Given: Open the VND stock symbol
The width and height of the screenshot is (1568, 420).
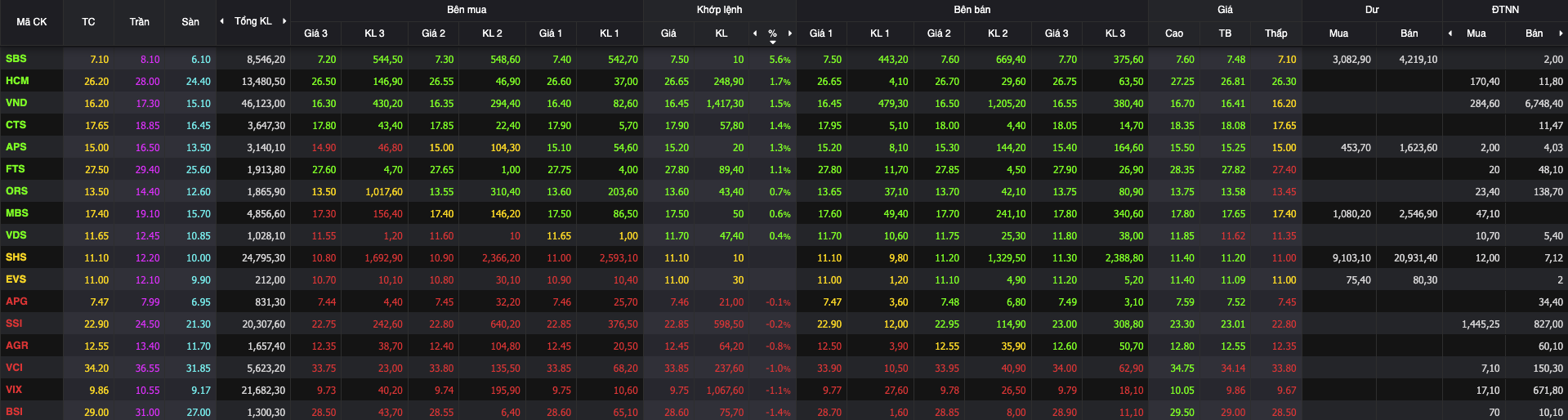Looking at the screenshot, I should click(16, 103).
